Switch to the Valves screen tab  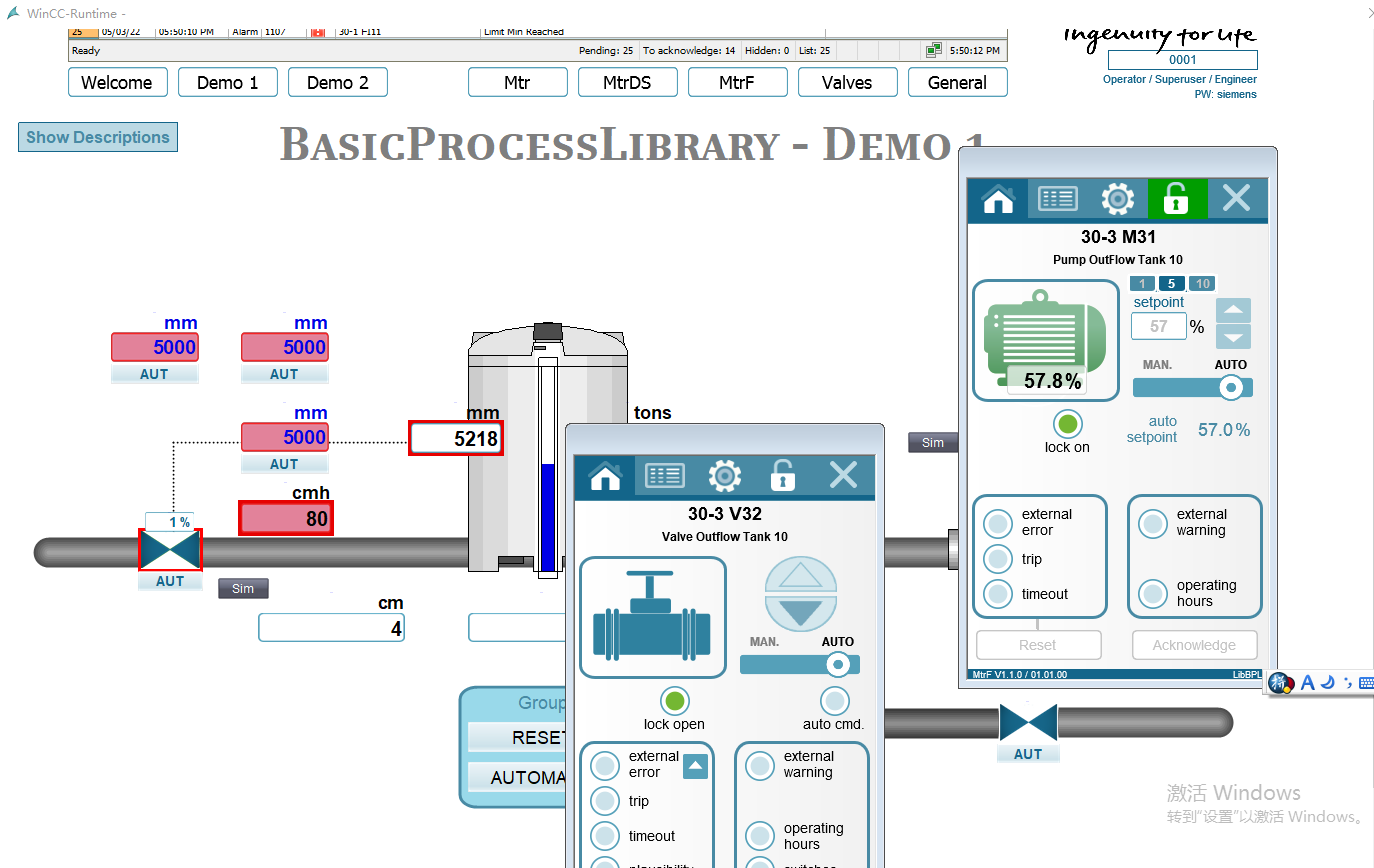(847, 83)
